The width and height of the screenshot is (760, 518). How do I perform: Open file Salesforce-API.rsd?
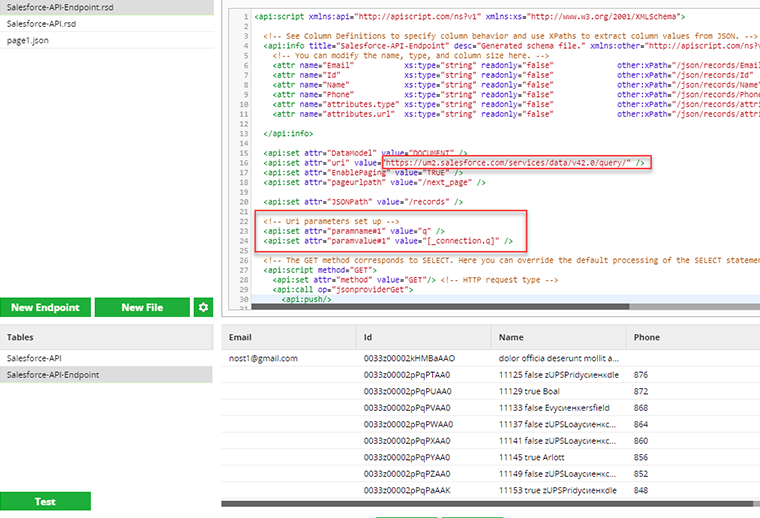tap(107, 24)
